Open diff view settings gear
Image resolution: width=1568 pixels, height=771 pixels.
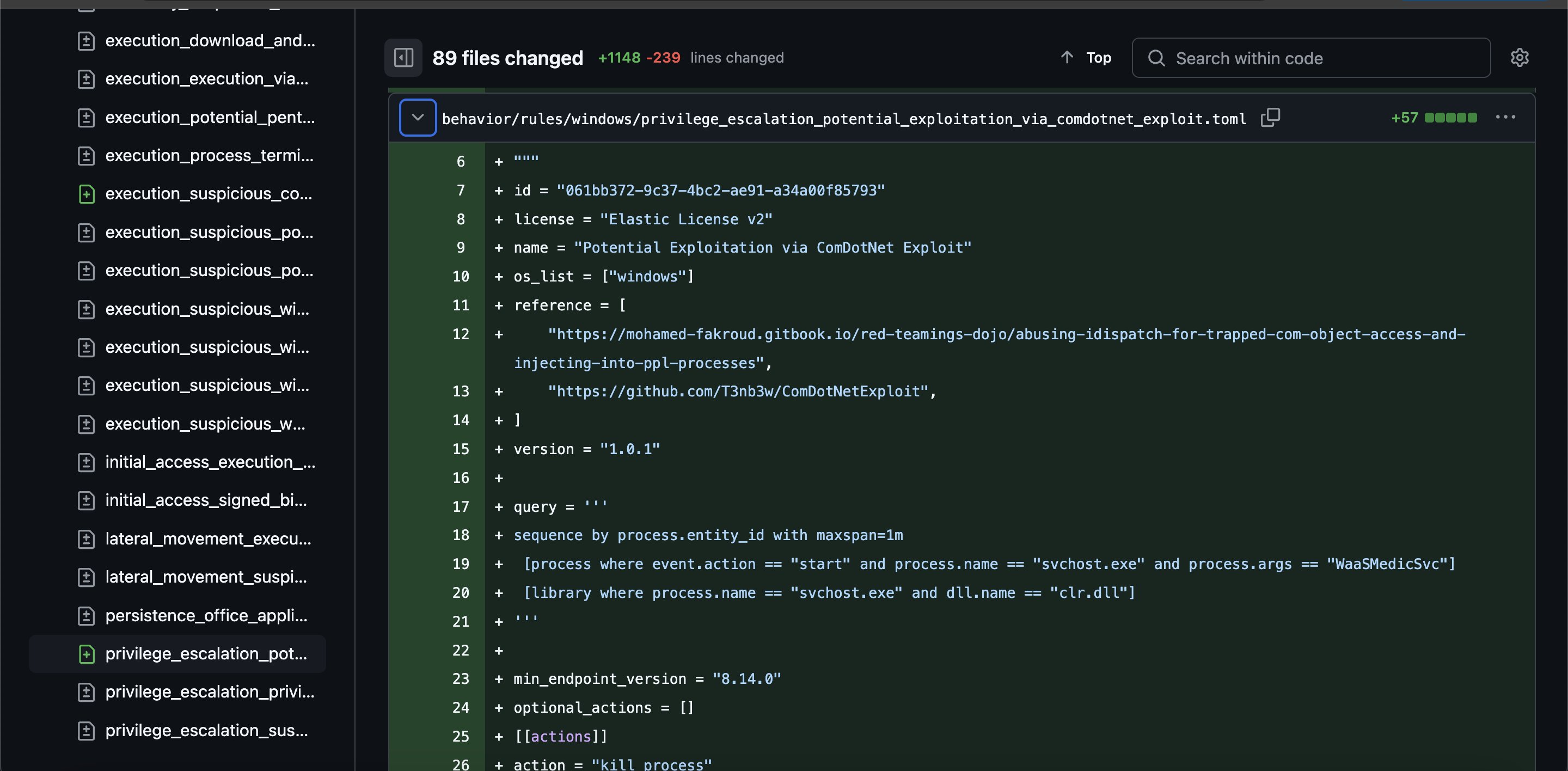[1520, 58]
